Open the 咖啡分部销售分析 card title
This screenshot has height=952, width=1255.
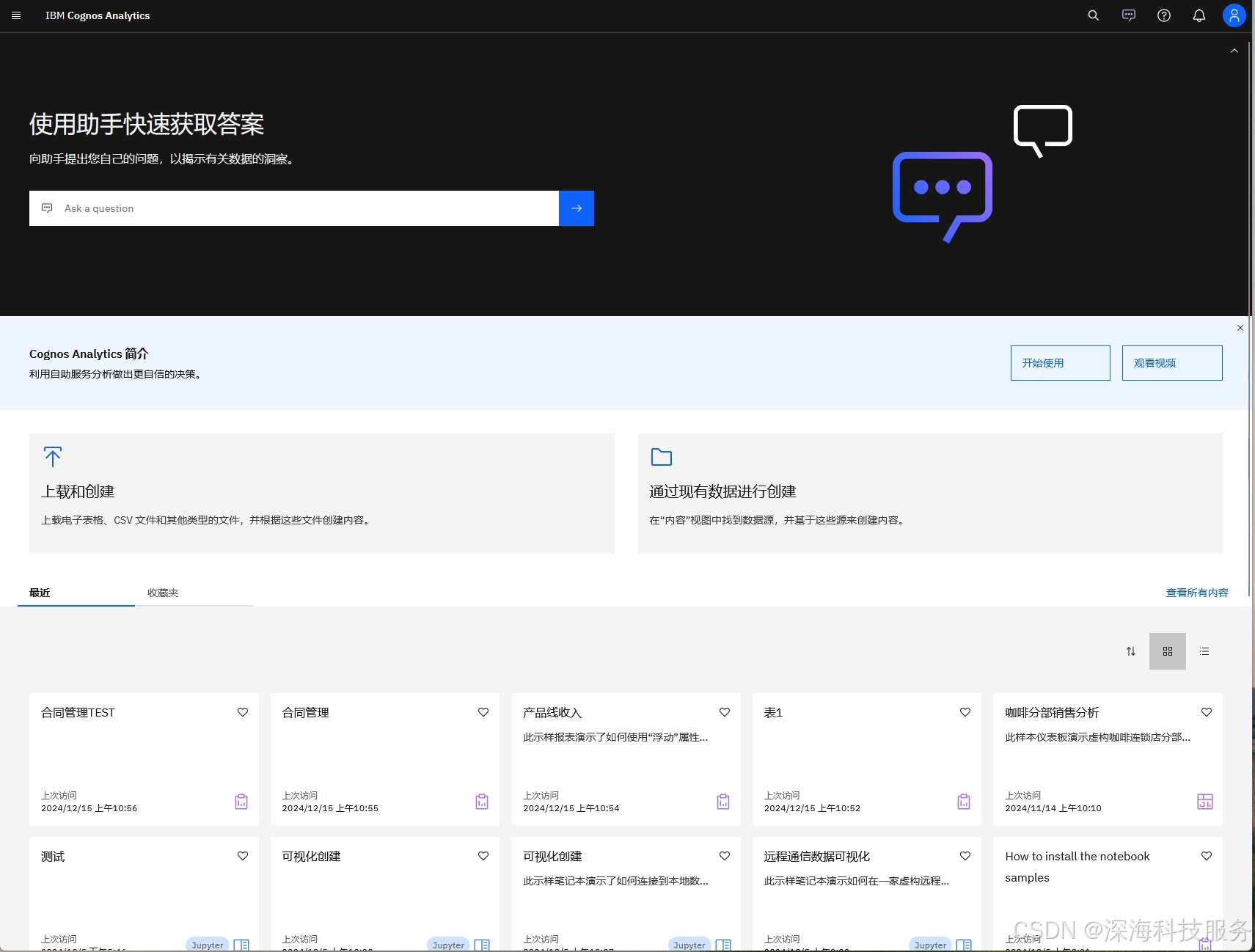pos(1052,713)
